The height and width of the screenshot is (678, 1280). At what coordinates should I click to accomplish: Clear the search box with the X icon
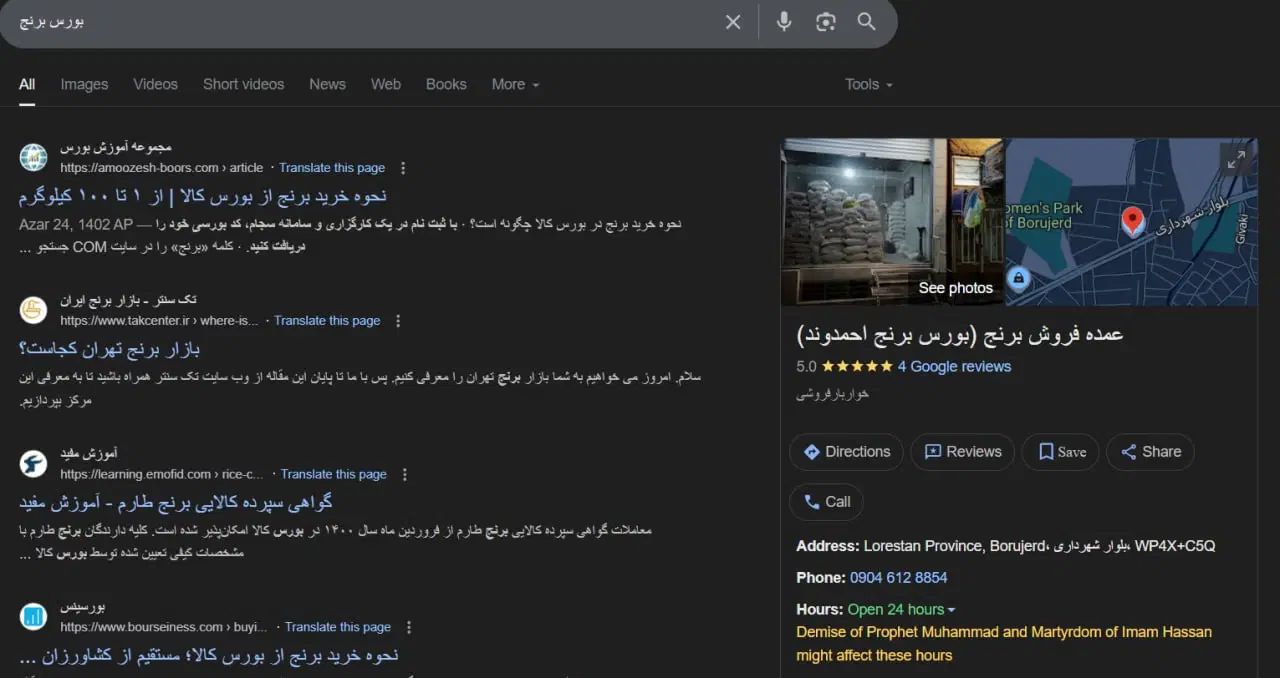coord(733,22)
